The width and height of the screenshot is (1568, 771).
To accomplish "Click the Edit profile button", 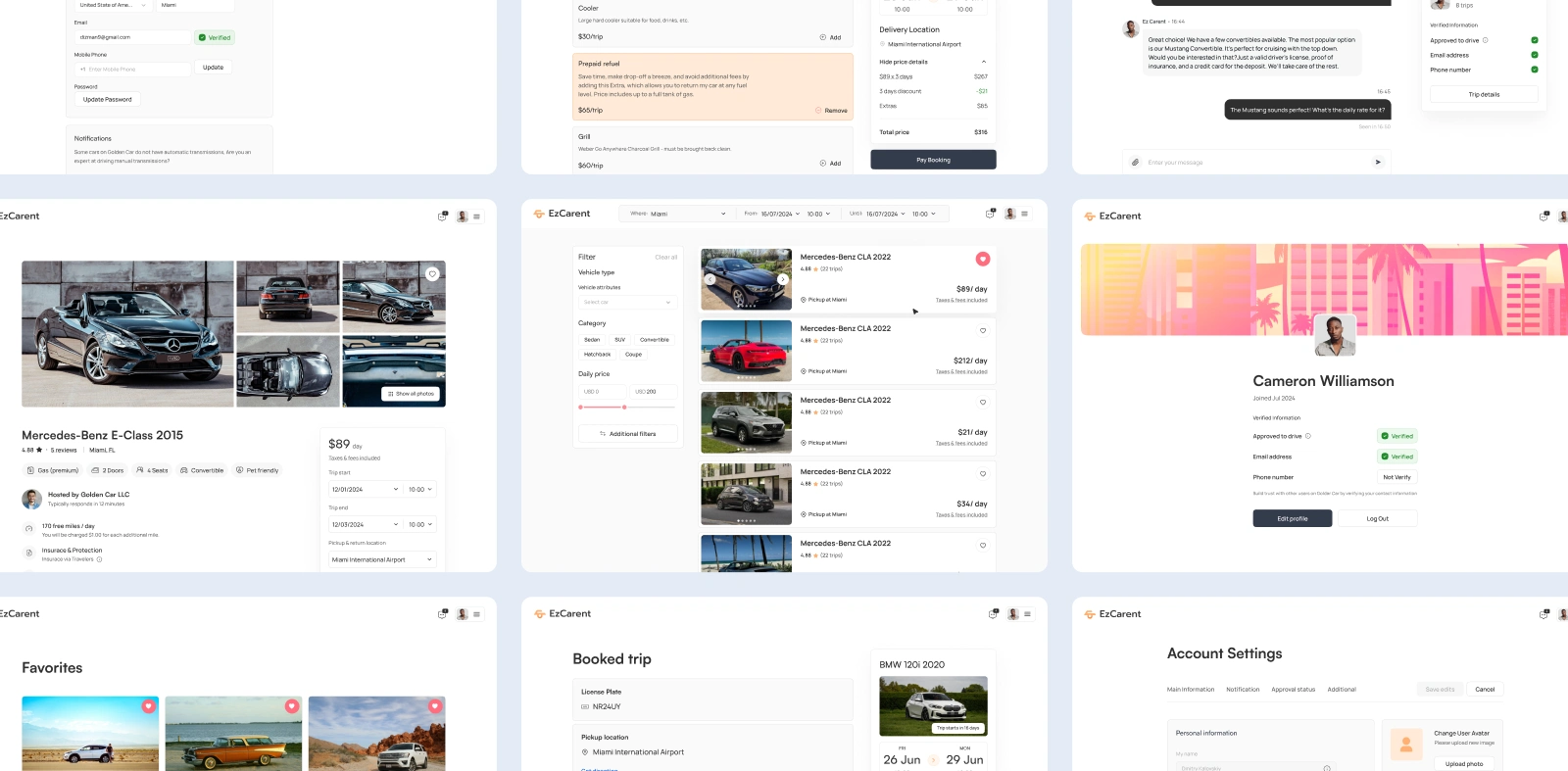I will point(1292,518).
